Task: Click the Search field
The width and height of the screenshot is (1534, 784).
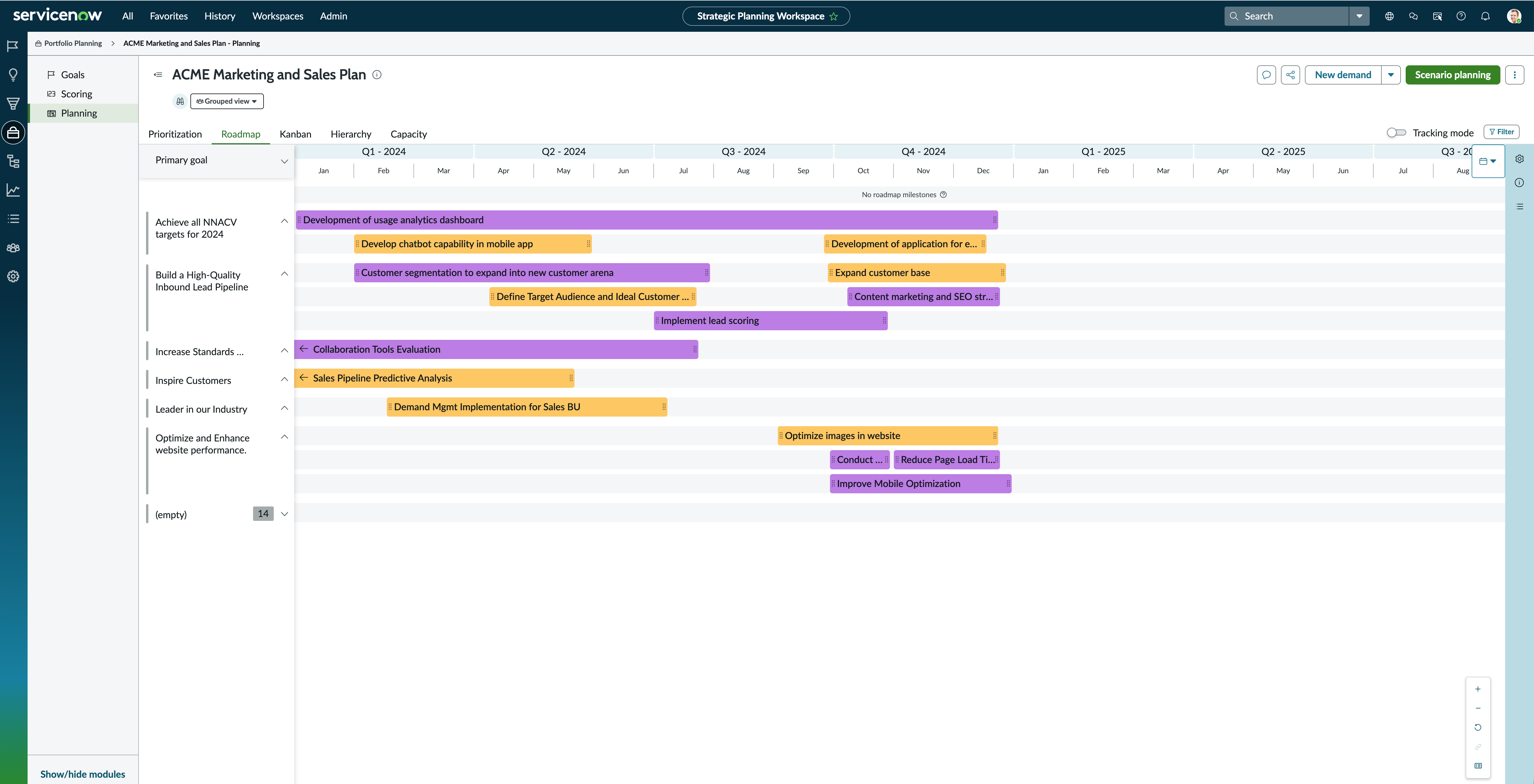Action: [x=1287, y=17]
